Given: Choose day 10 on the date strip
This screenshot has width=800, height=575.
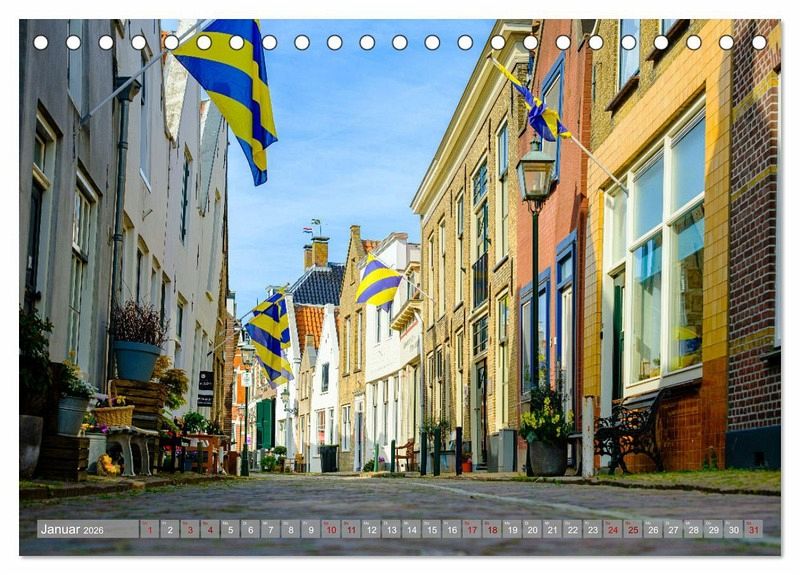Looking at the screenshot, I should [x=331, y=529].
